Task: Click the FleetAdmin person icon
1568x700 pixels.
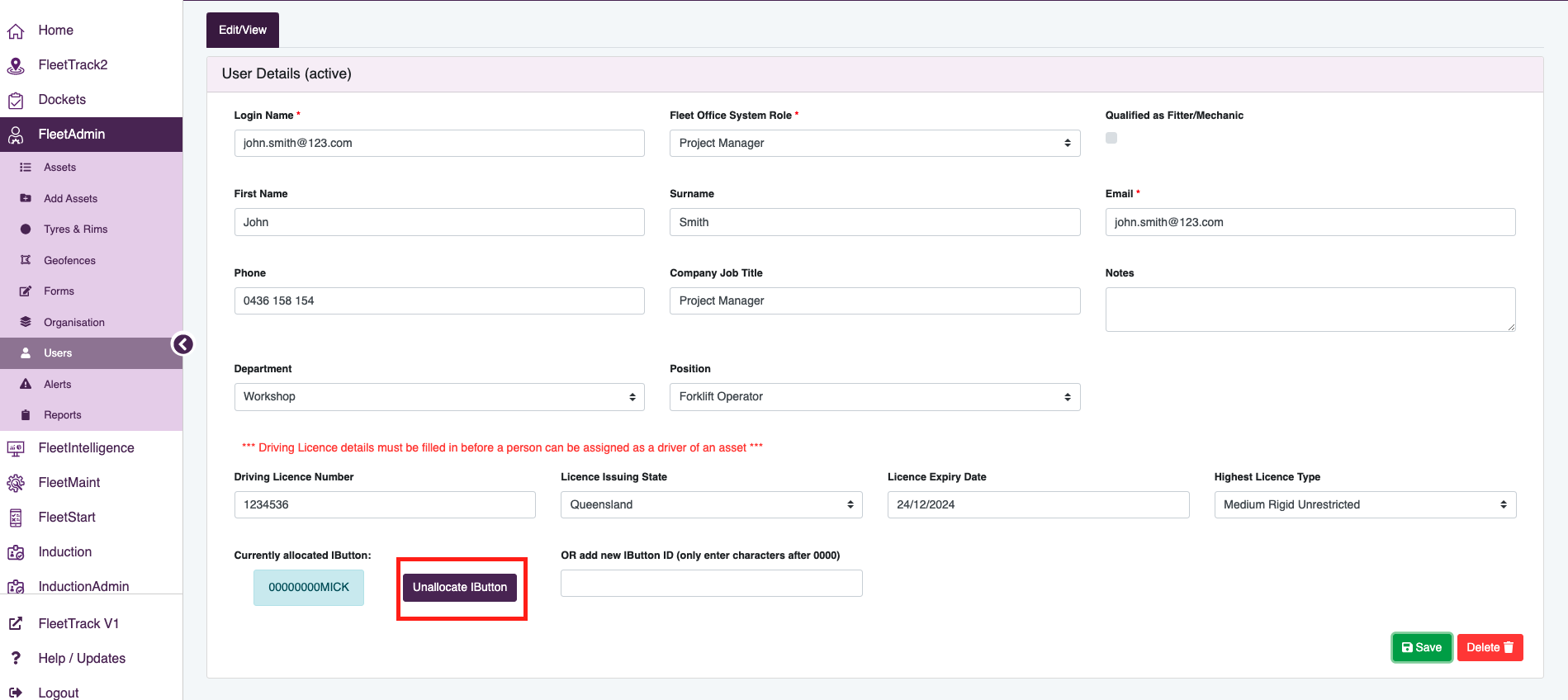Action: pyautogui.click(x=16, y=135)
